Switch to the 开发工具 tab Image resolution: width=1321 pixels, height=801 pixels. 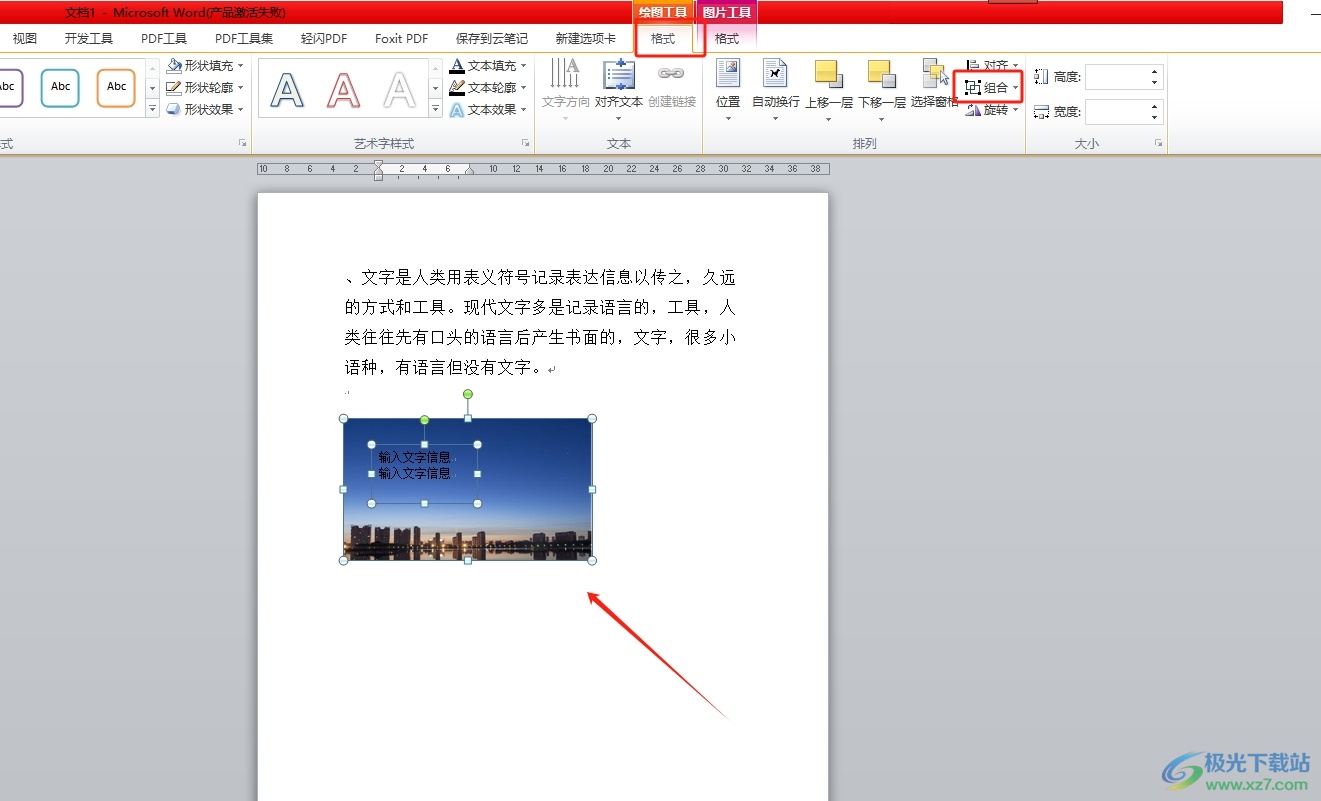(x=89, y=39)
